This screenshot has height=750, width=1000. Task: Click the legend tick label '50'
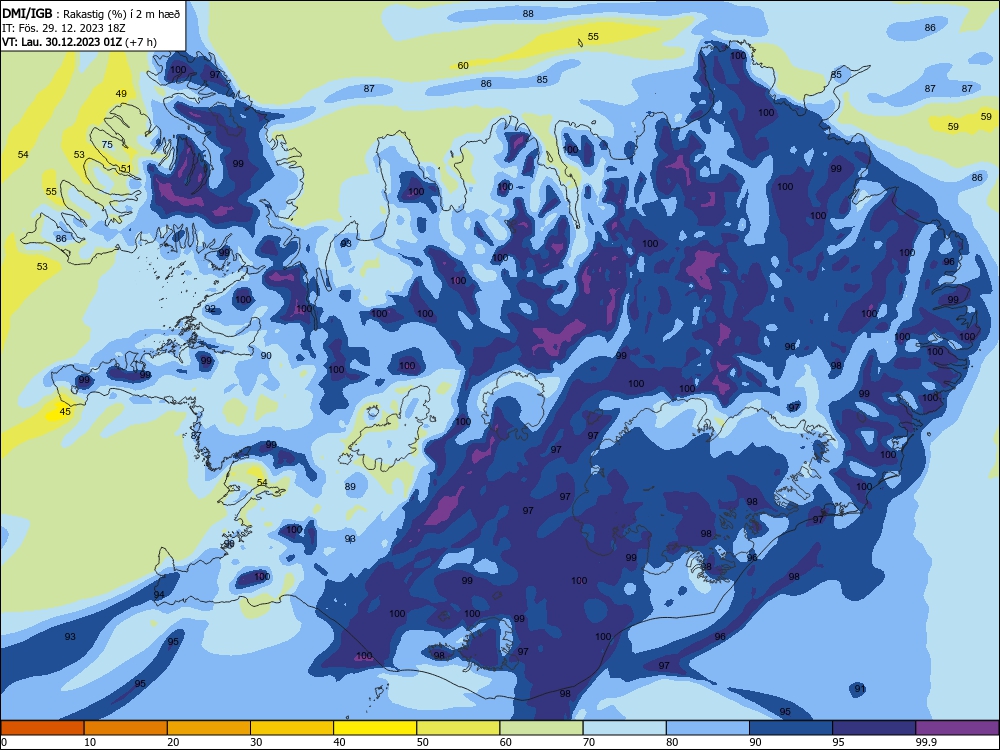point(422,742)
